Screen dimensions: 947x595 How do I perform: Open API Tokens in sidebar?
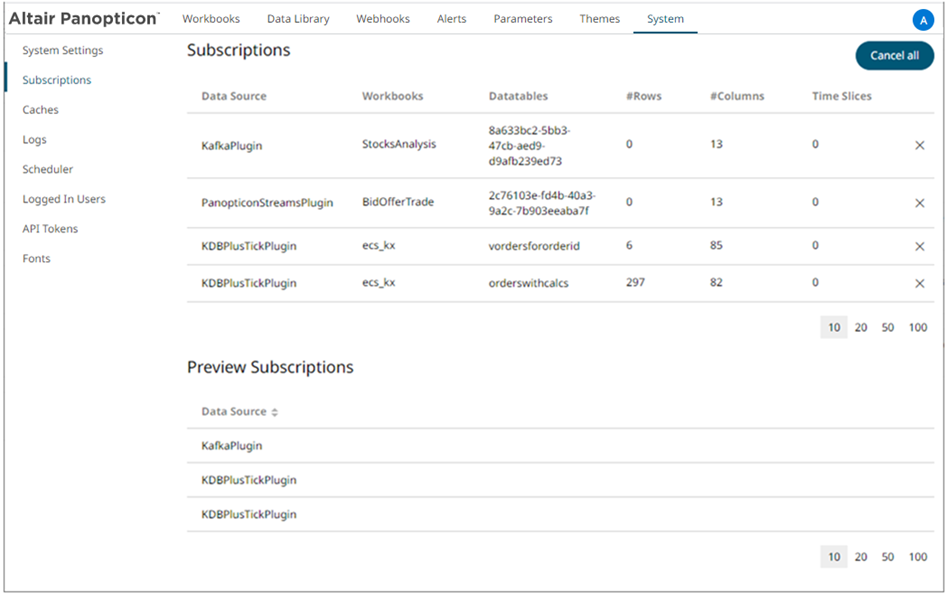tap(50, 229)
